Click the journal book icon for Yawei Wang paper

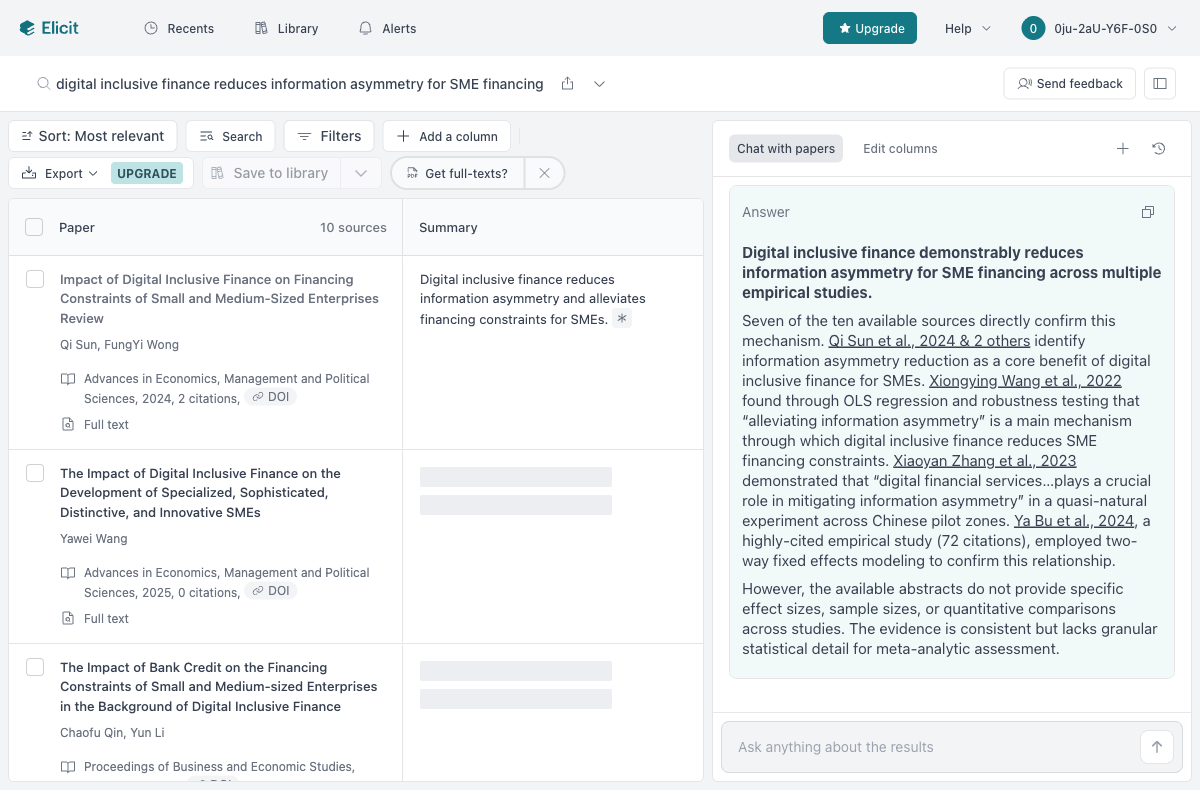point(68,573)
